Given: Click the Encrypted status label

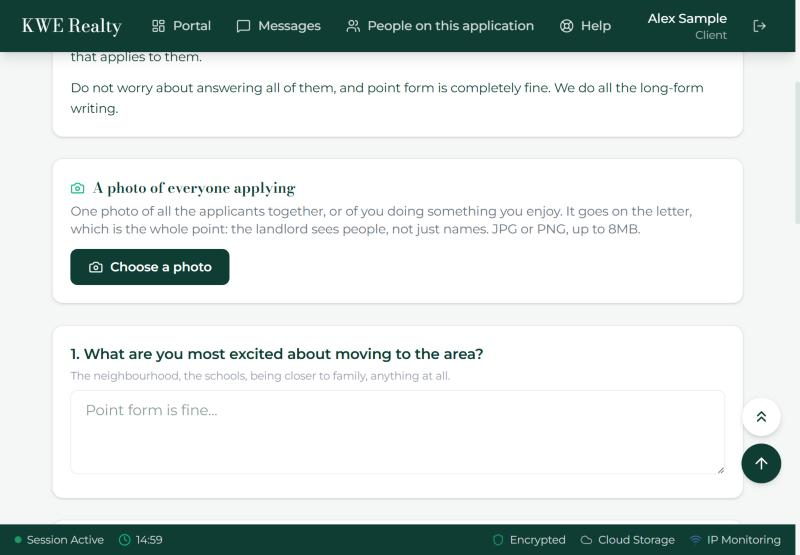Looking at the screenshot, I should click(538, 540).
